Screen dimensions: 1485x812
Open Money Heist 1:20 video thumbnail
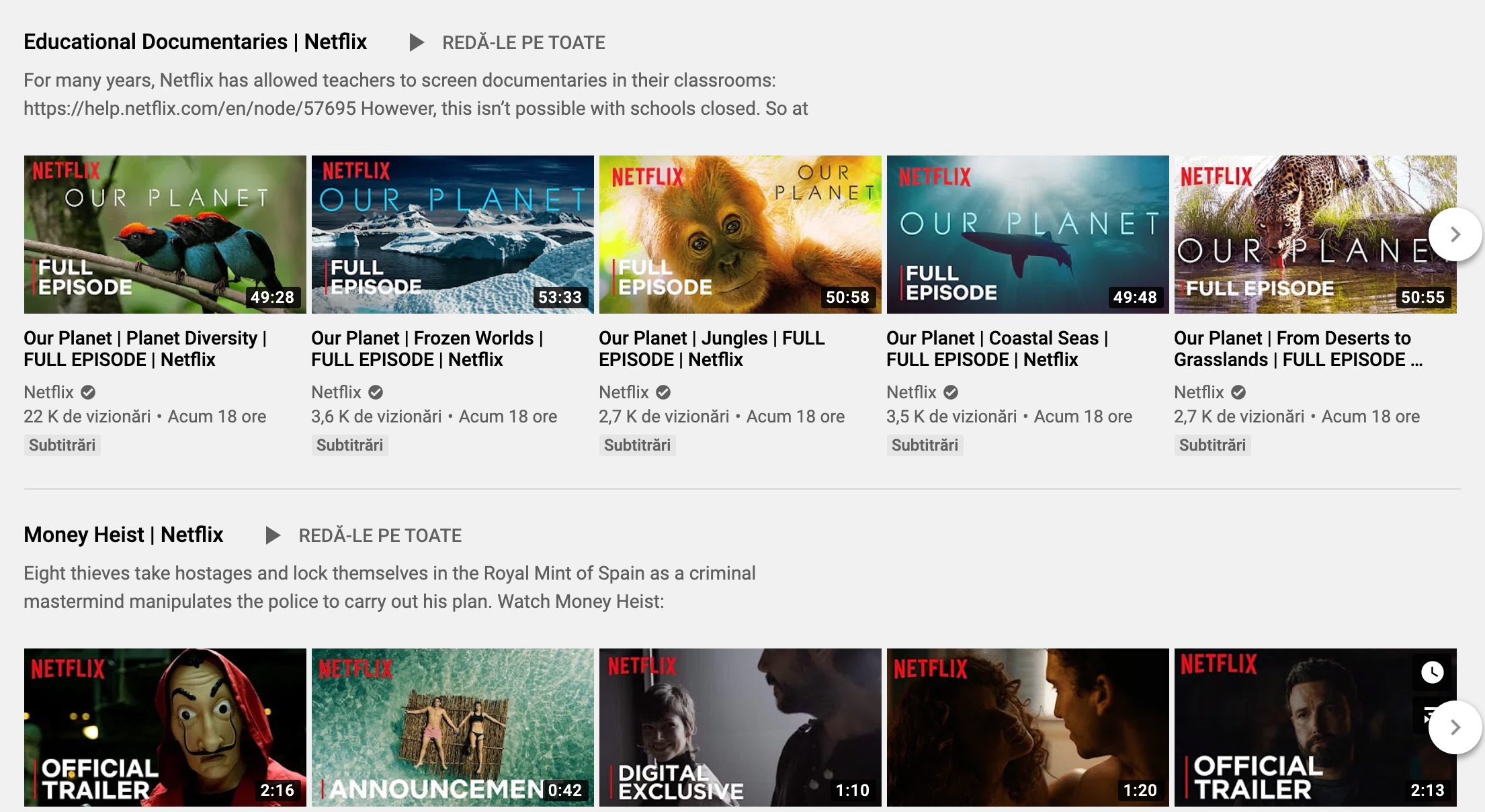[1028, 727]
